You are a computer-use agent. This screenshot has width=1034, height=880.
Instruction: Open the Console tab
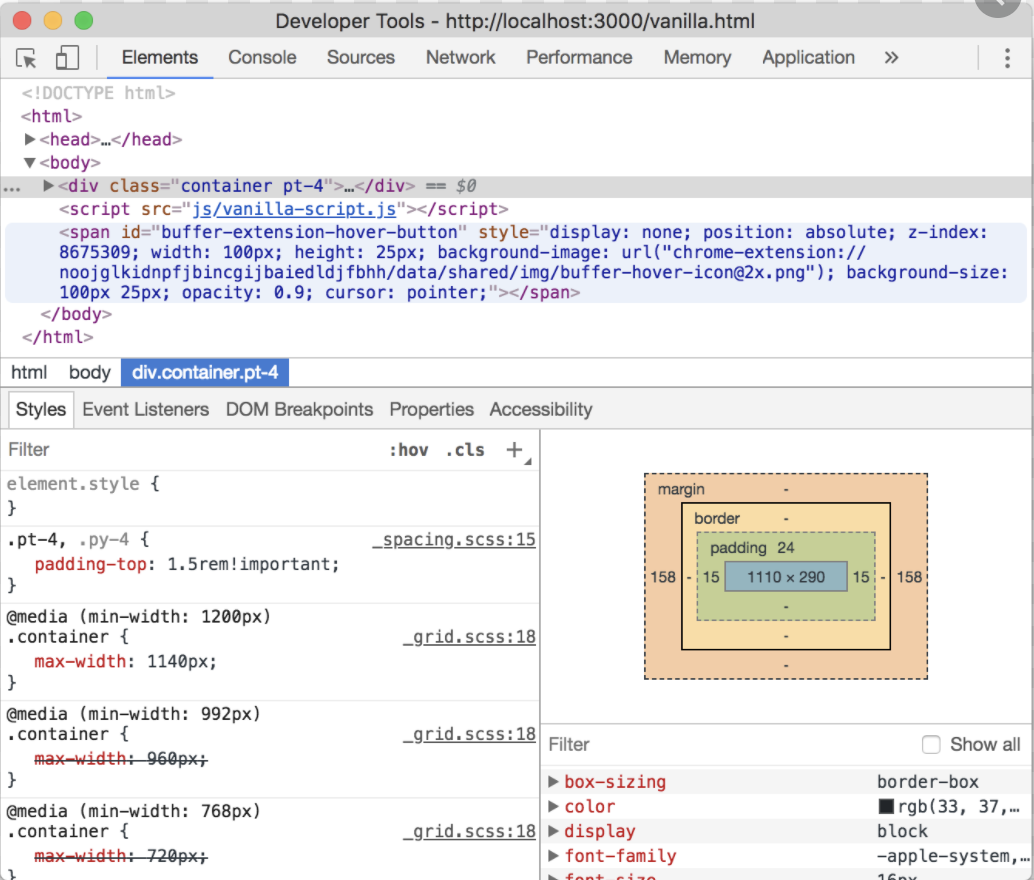[262, 57]
